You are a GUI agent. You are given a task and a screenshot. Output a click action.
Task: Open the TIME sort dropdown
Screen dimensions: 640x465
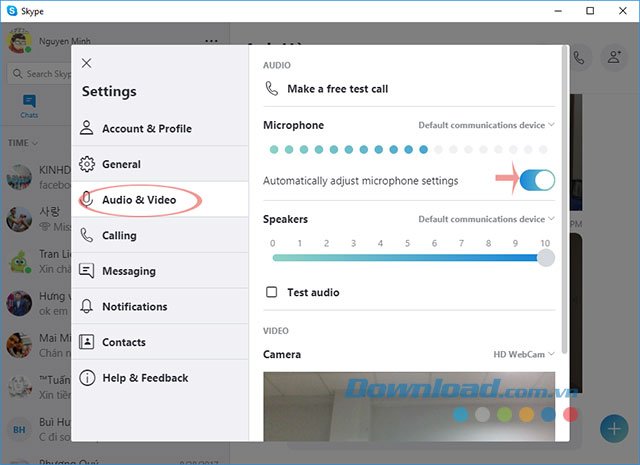click(22, 143)
